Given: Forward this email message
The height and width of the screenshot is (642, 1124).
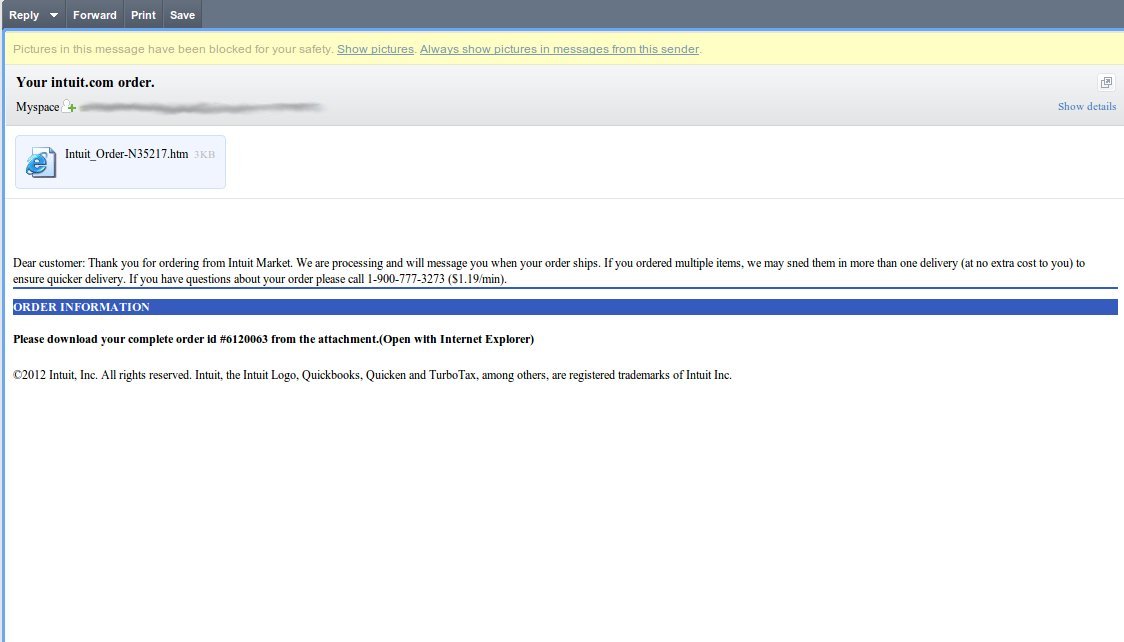Looking at the screenshot, I should 95,15.
